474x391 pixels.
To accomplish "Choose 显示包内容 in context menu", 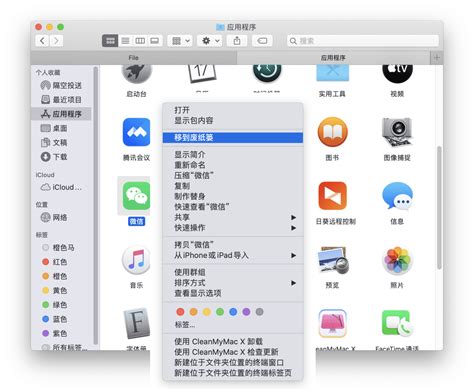I will point(233,120).
